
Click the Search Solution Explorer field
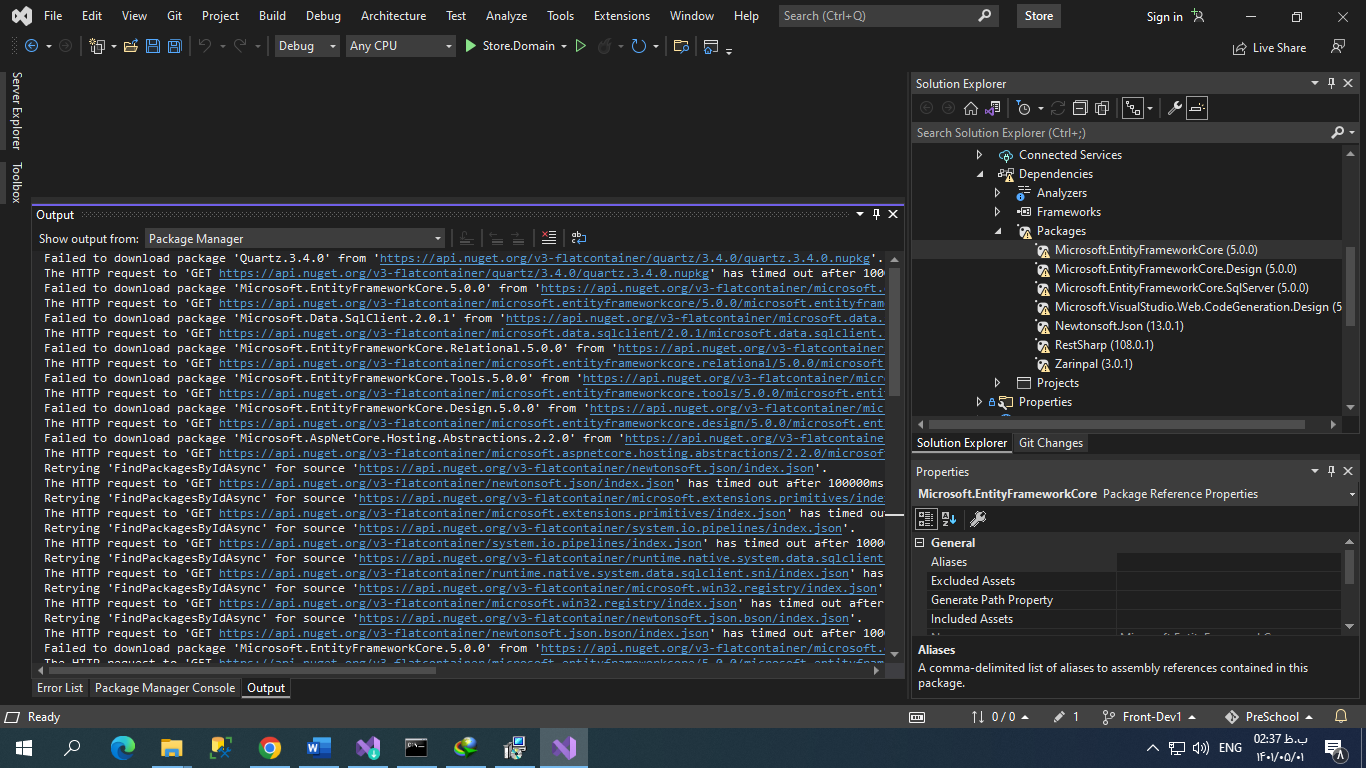1122,132
